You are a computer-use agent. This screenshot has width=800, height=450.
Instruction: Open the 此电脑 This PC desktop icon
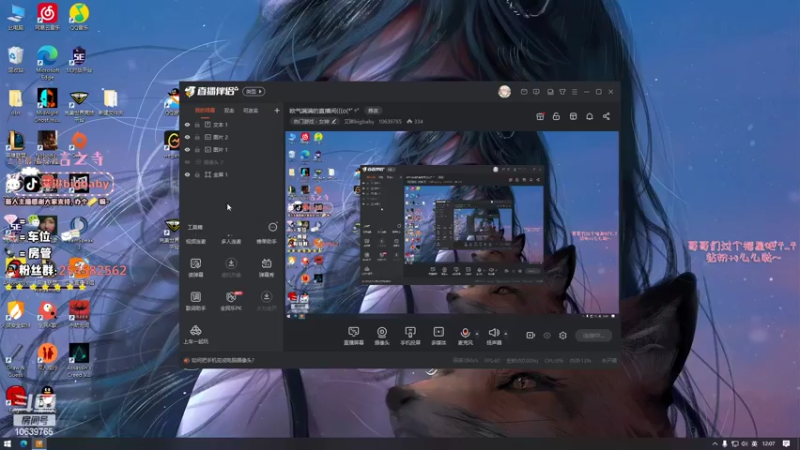tap(16, 16)
